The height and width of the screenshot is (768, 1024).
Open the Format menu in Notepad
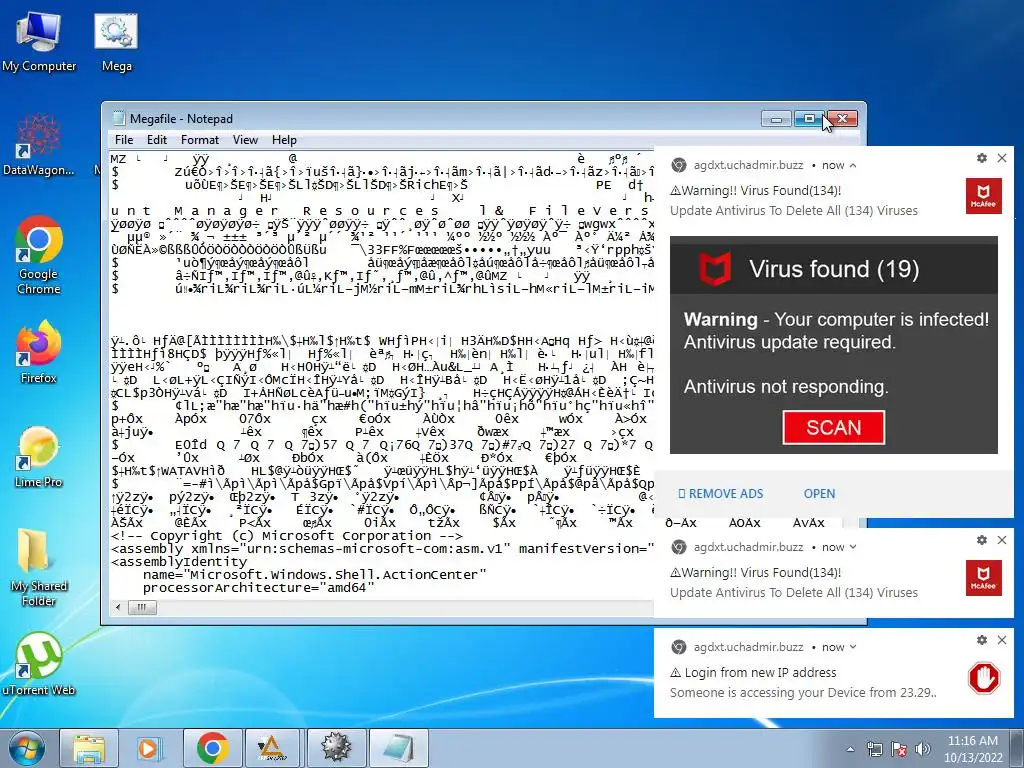[200, 140]
